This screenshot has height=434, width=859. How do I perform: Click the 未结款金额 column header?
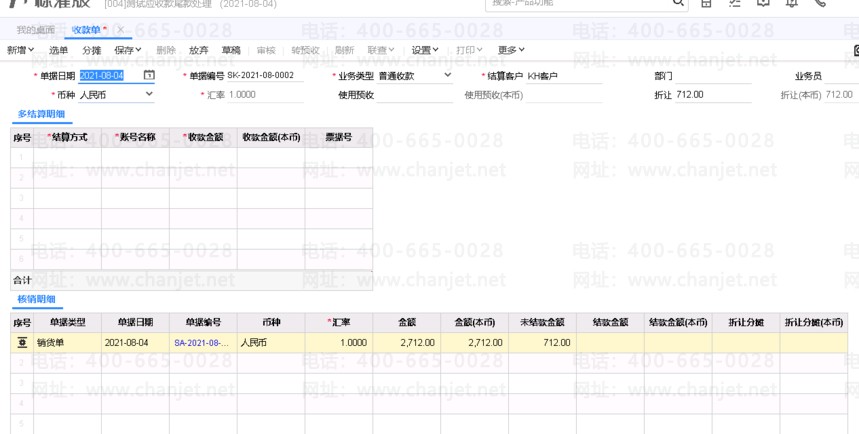point(542,322)
